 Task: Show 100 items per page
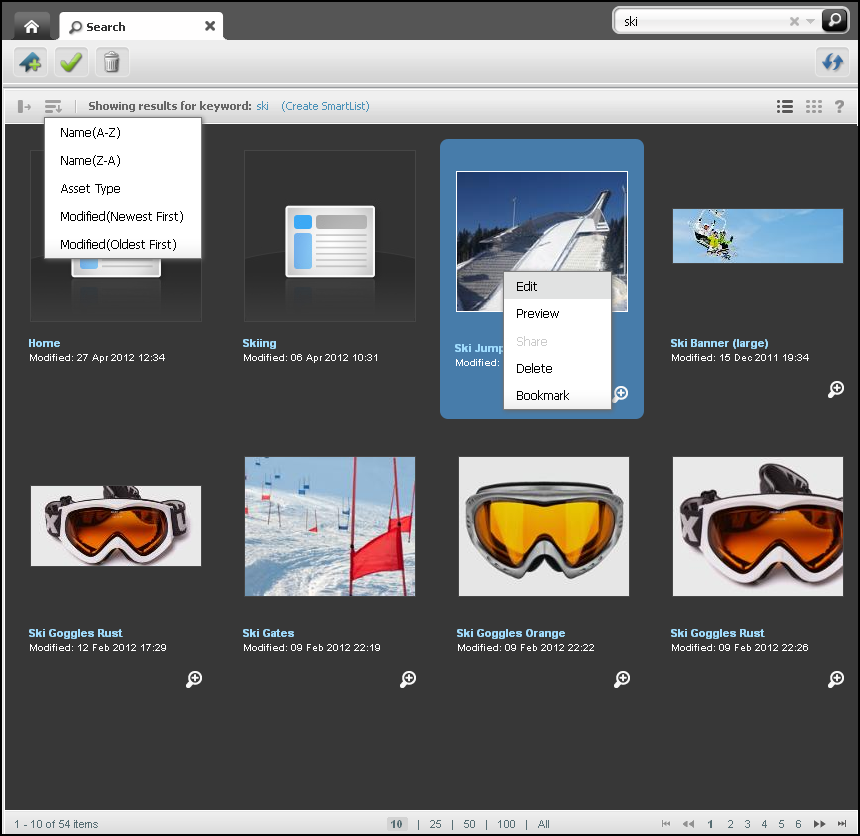(506, 824)
